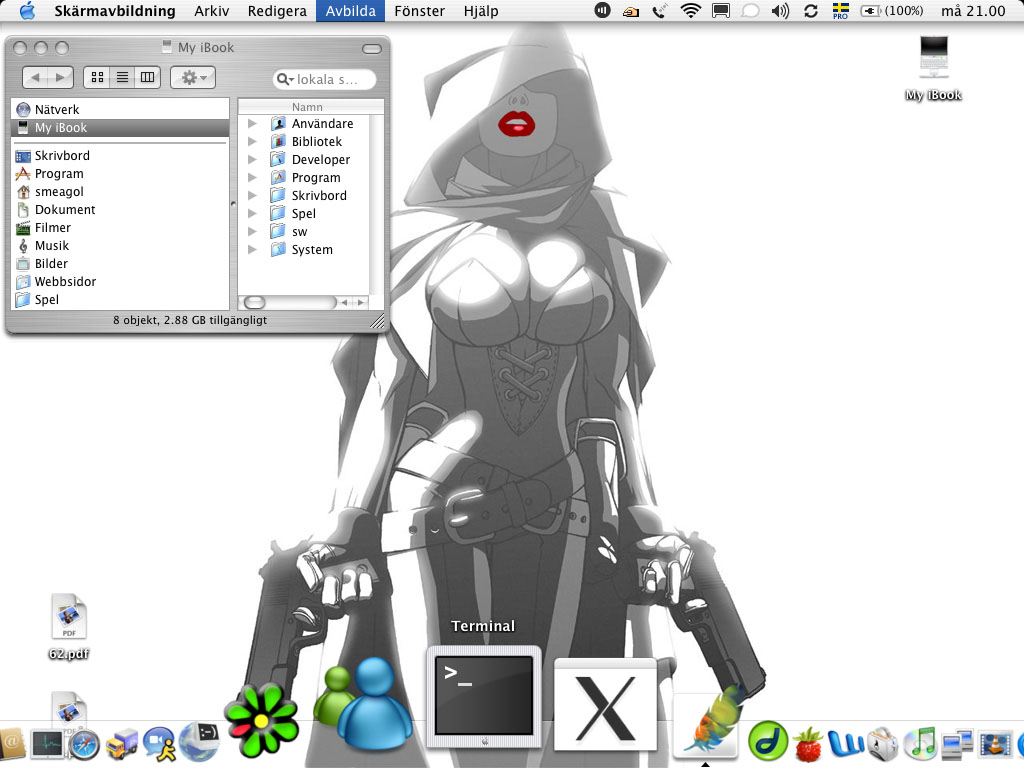1024x768 pixels.
Task: Expand the Program folder in file list
Action: [x=252, y=177]
